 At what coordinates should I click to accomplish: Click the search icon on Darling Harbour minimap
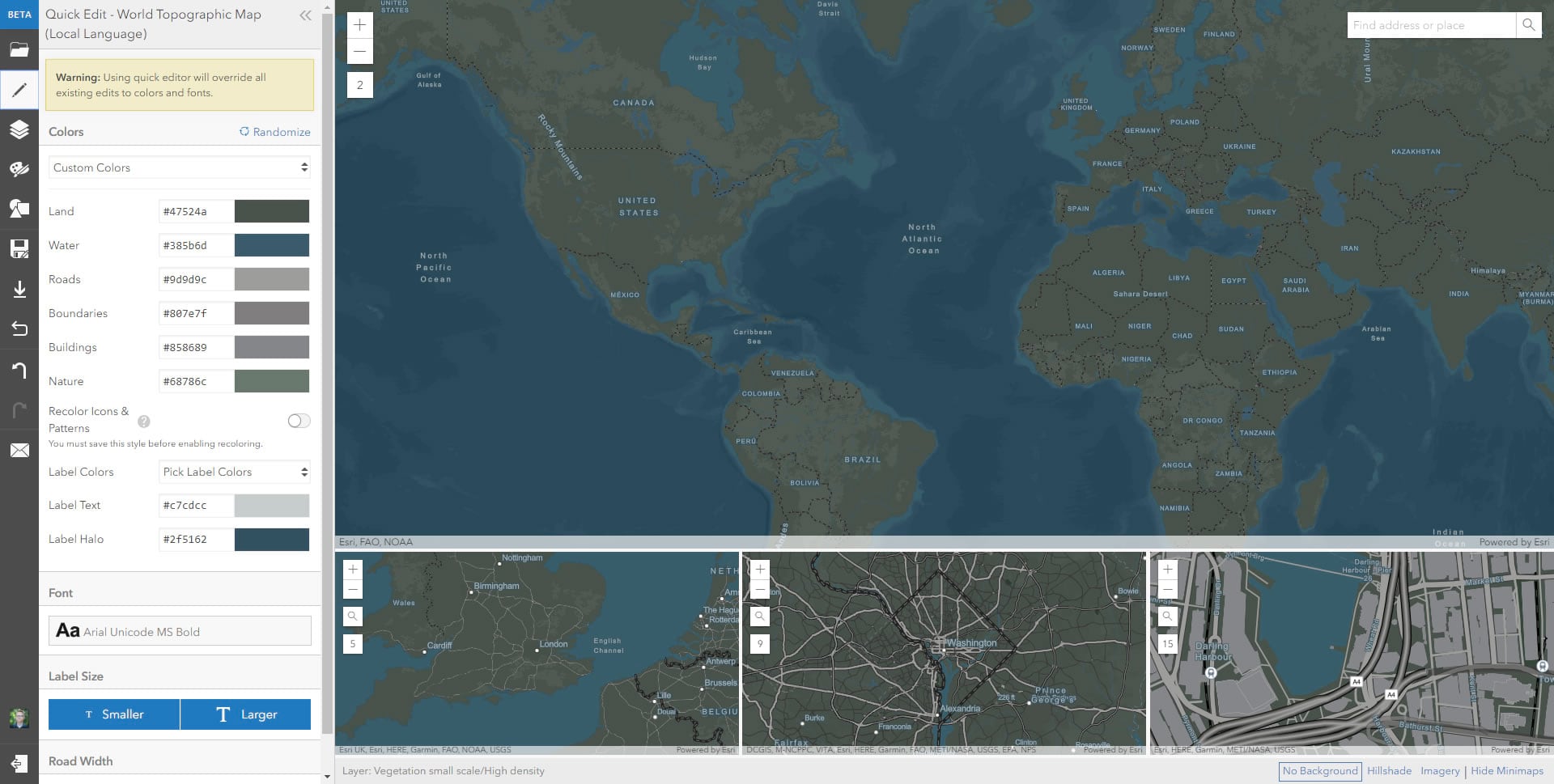[1167, 617]
